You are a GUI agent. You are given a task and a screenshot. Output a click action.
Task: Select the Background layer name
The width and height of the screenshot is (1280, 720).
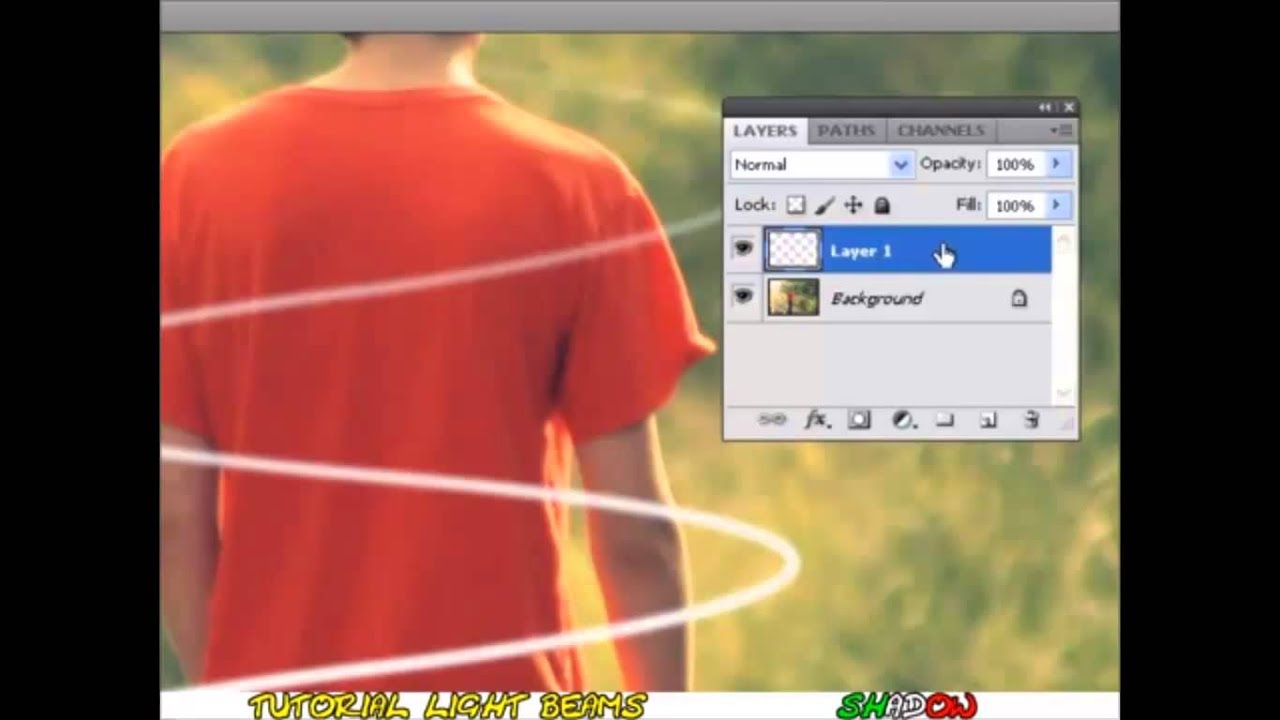tap(877, 299)
